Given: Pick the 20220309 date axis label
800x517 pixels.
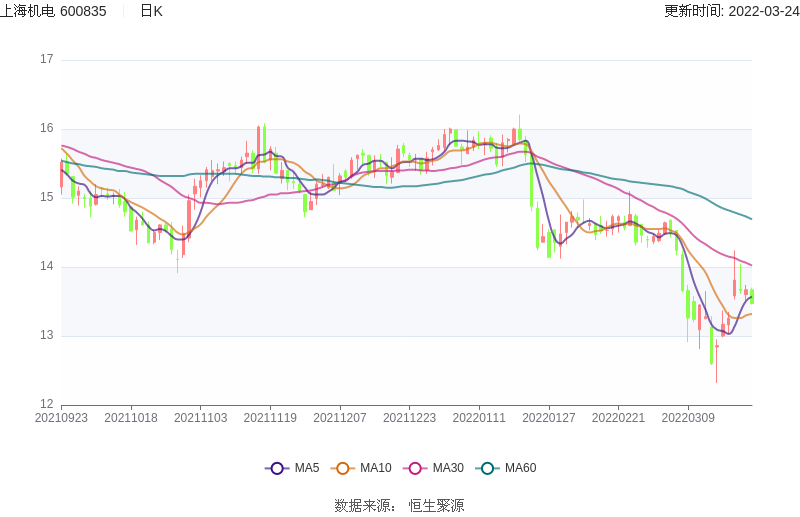Looking at the screenshot, I should [x=688, y=418].
